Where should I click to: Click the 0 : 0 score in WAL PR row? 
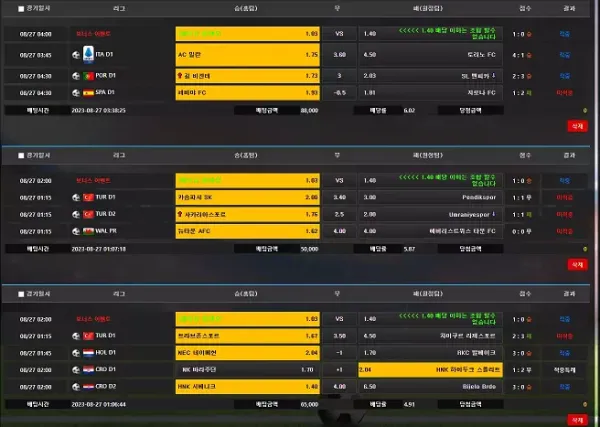coord(518,232)
